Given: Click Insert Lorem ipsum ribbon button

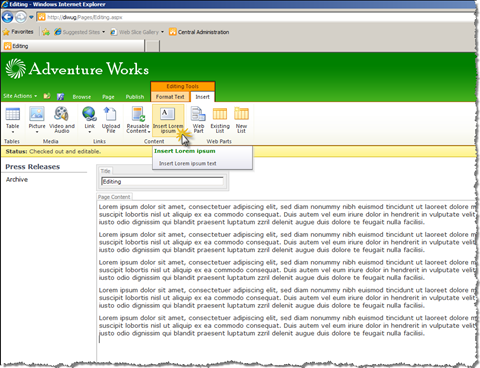Looking at the screenshot, I should coord(168,120).
